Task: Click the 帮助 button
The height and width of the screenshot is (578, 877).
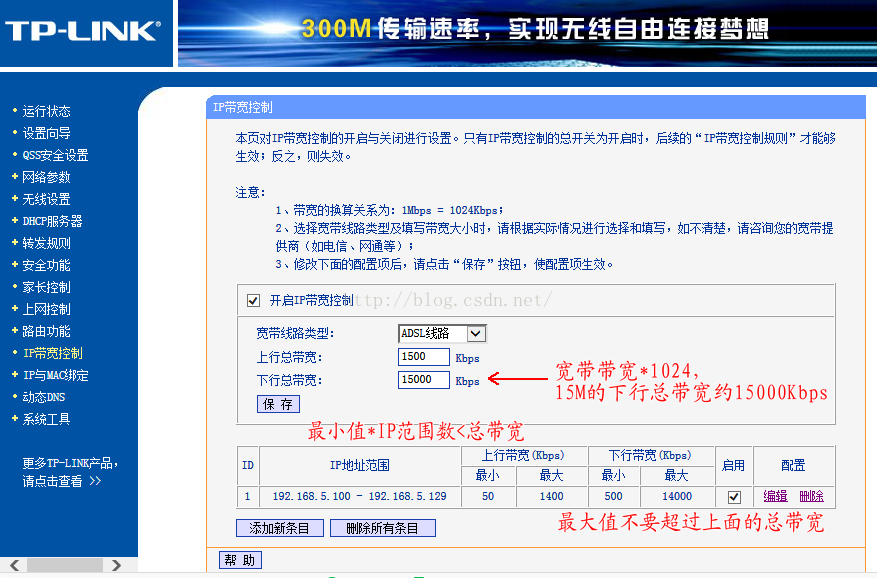Action: (x=240, y=560)
